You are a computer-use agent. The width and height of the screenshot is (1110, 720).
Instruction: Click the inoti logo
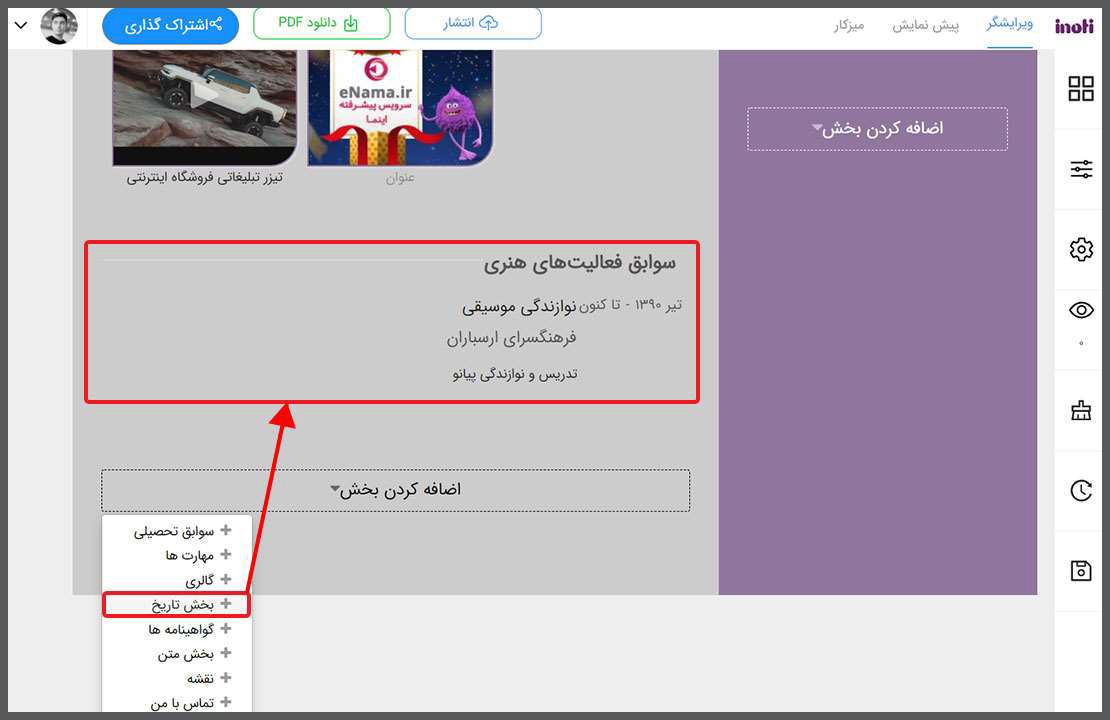point(1074,25)
